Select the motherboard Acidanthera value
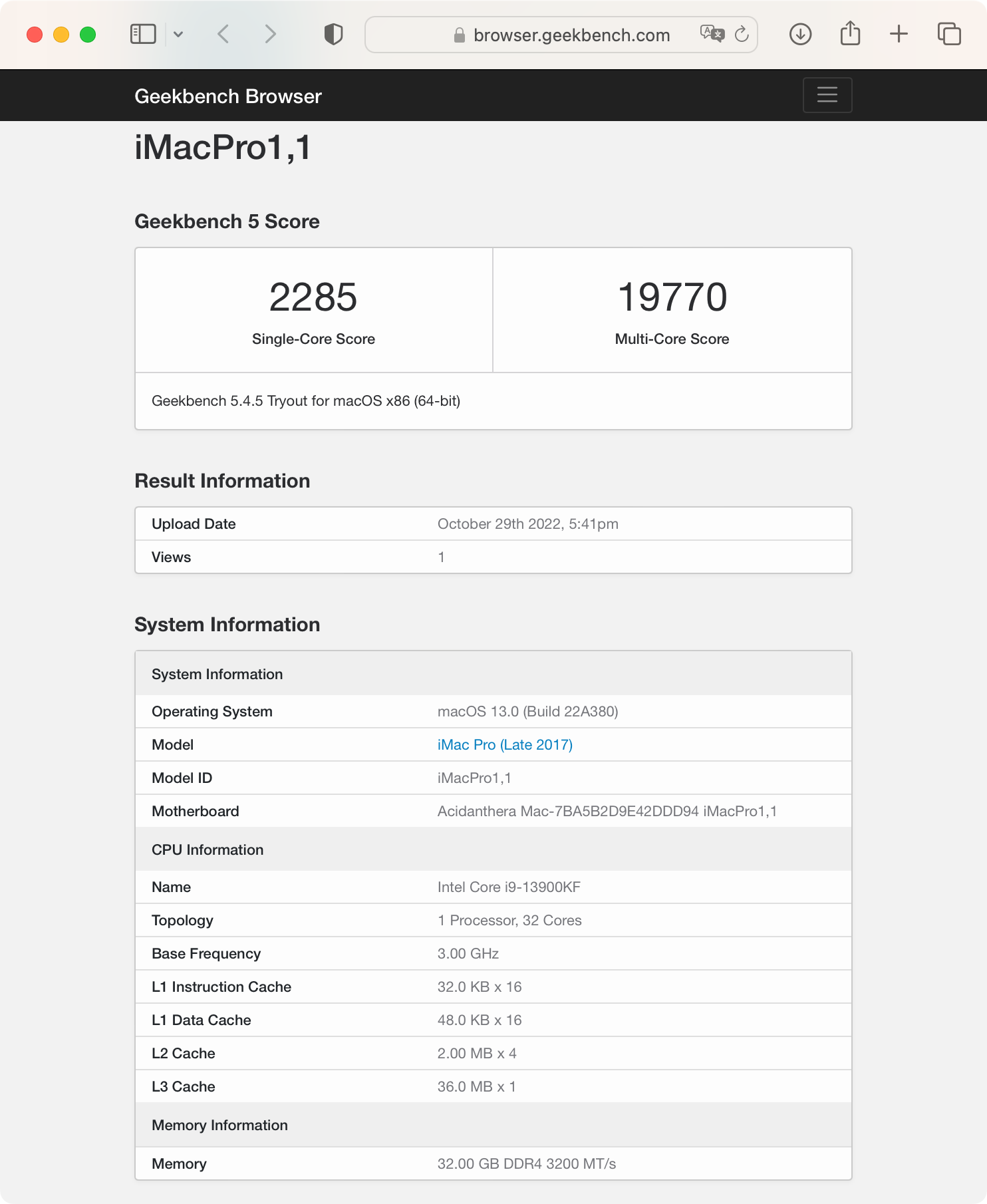The image size is (987, 1204). pos(607,812)
